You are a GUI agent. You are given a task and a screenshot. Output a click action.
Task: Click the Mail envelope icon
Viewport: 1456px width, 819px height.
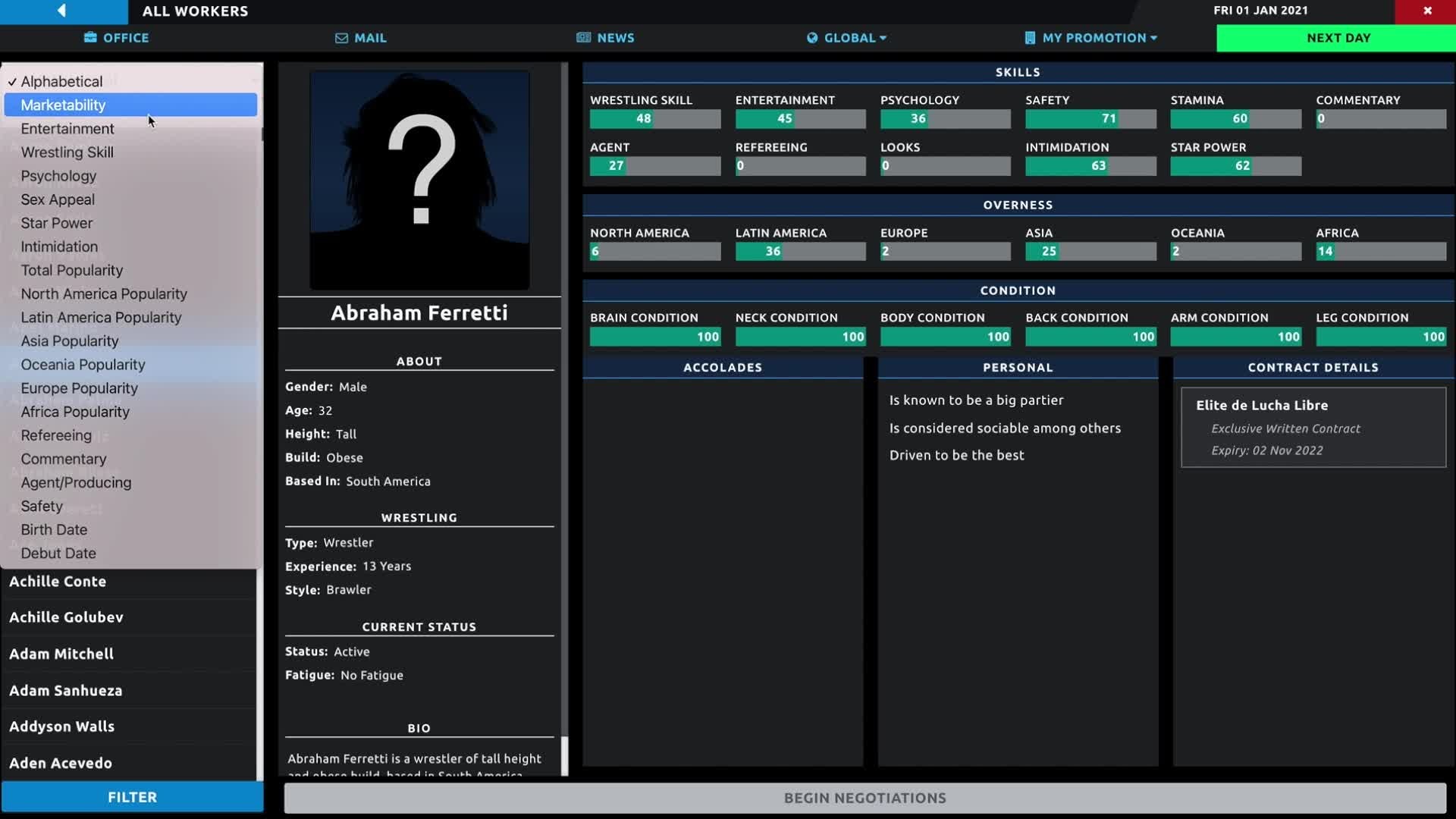click(x=341, y=38)
